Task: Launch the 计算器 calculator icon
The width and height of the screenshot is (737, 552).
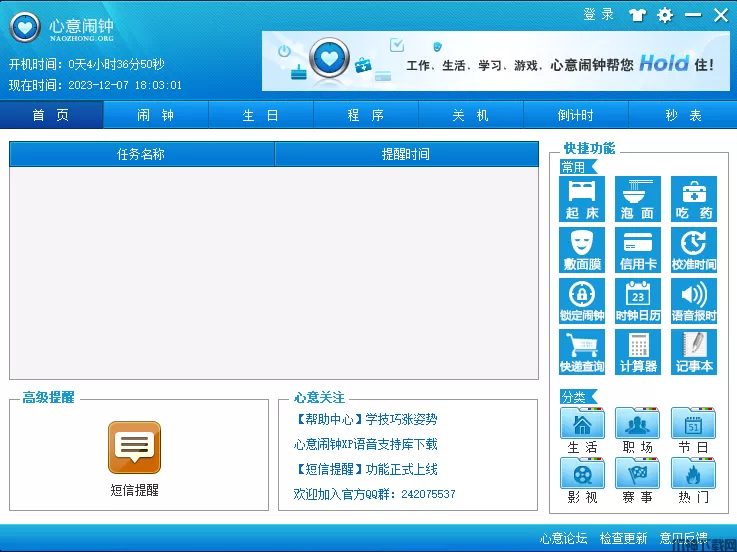Action: [x=638, y=352]
